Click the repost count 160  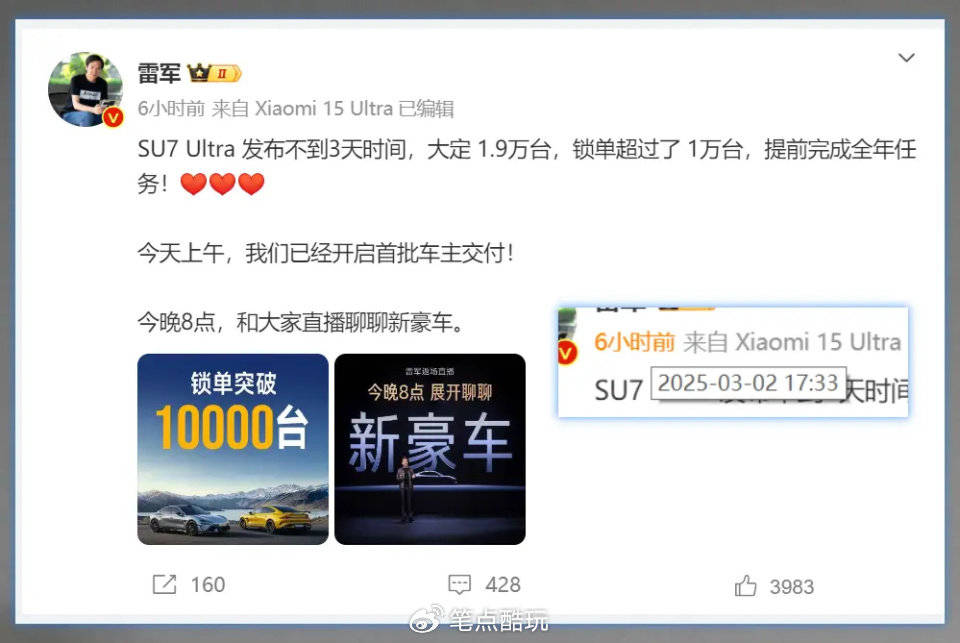208,585
